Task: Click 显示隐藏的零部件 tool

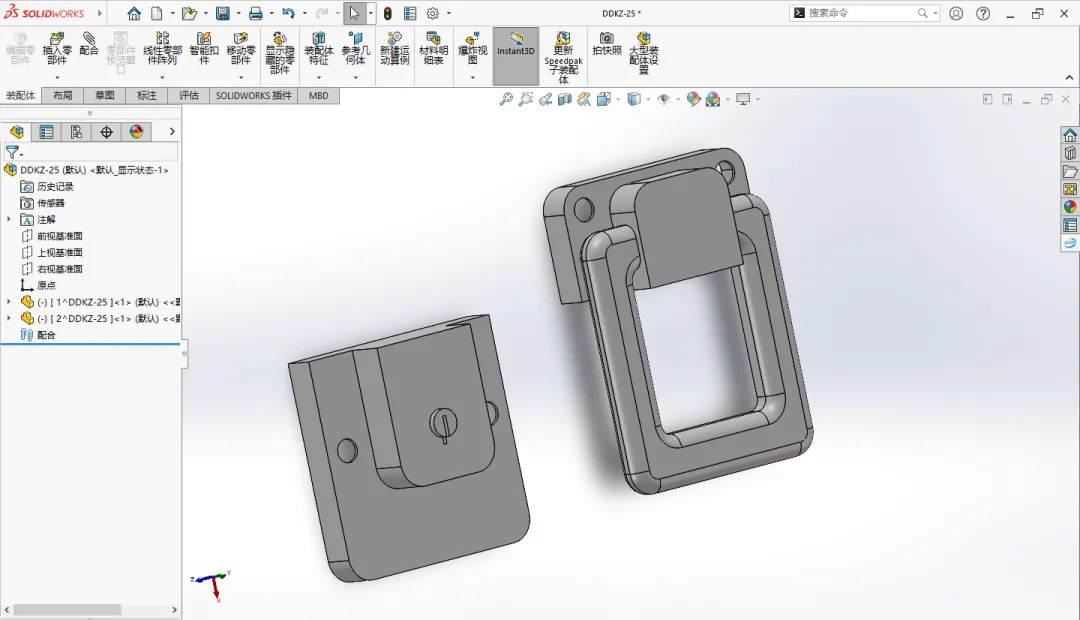Action: 280,53
